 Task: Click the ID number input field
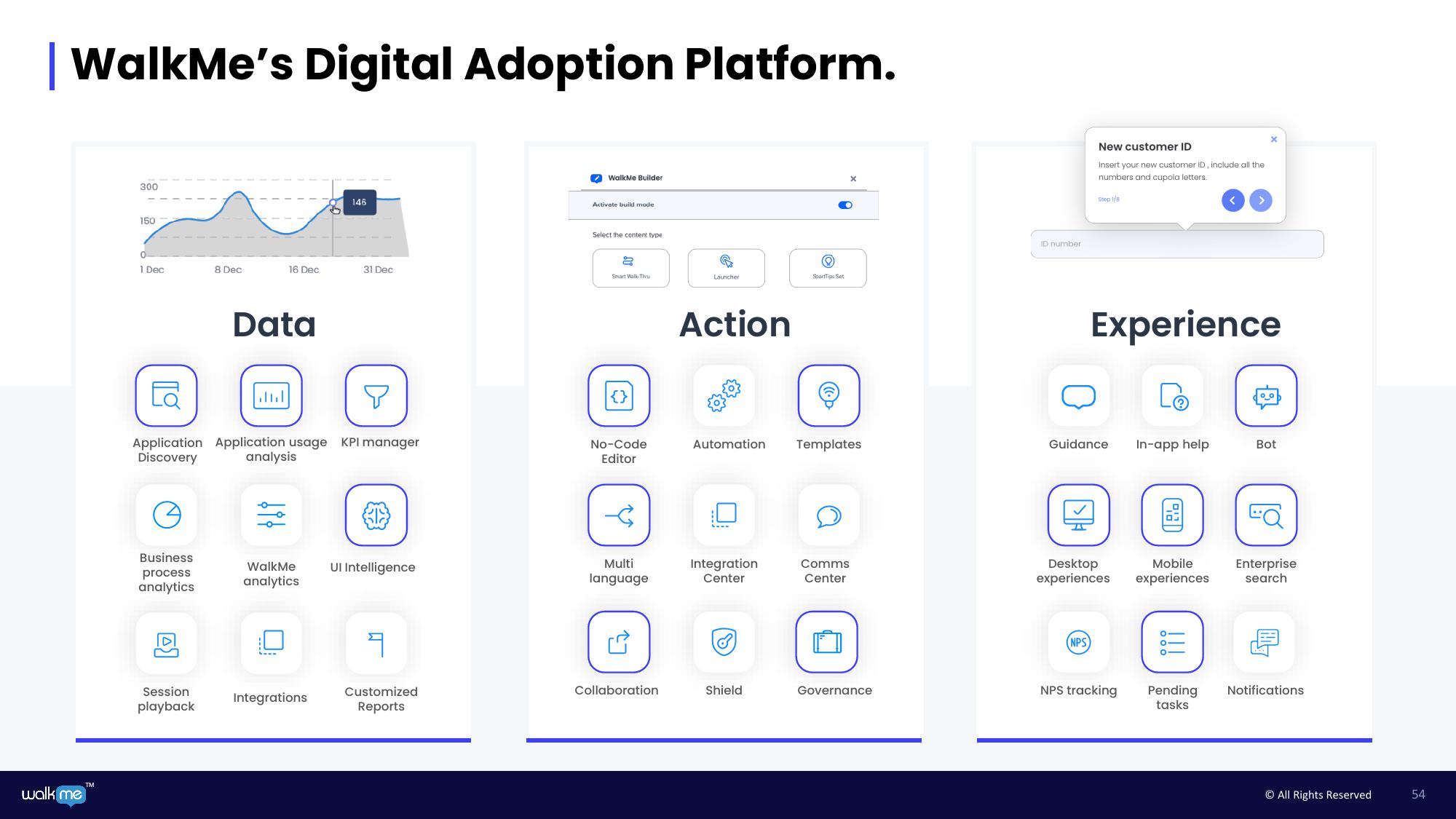(x=1178, y=244)
